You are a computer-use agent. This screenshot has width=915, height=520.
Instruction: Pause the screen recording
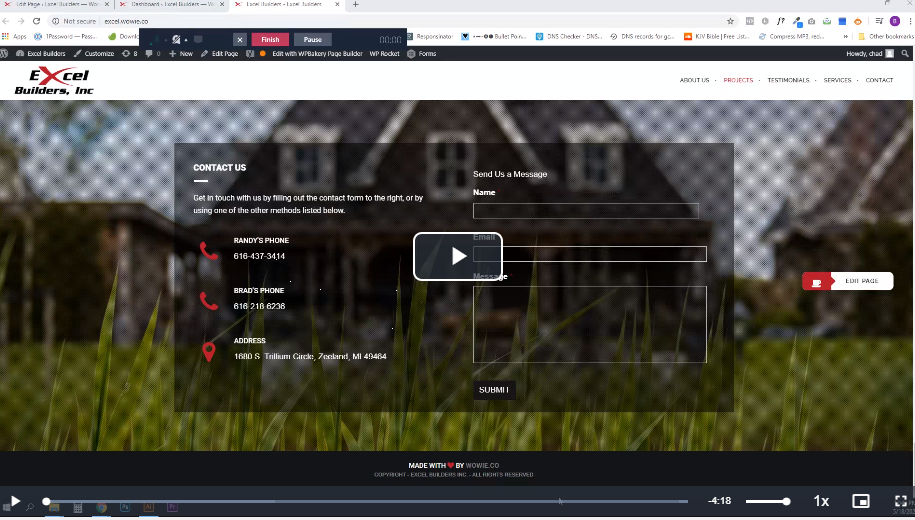(313, 40)
